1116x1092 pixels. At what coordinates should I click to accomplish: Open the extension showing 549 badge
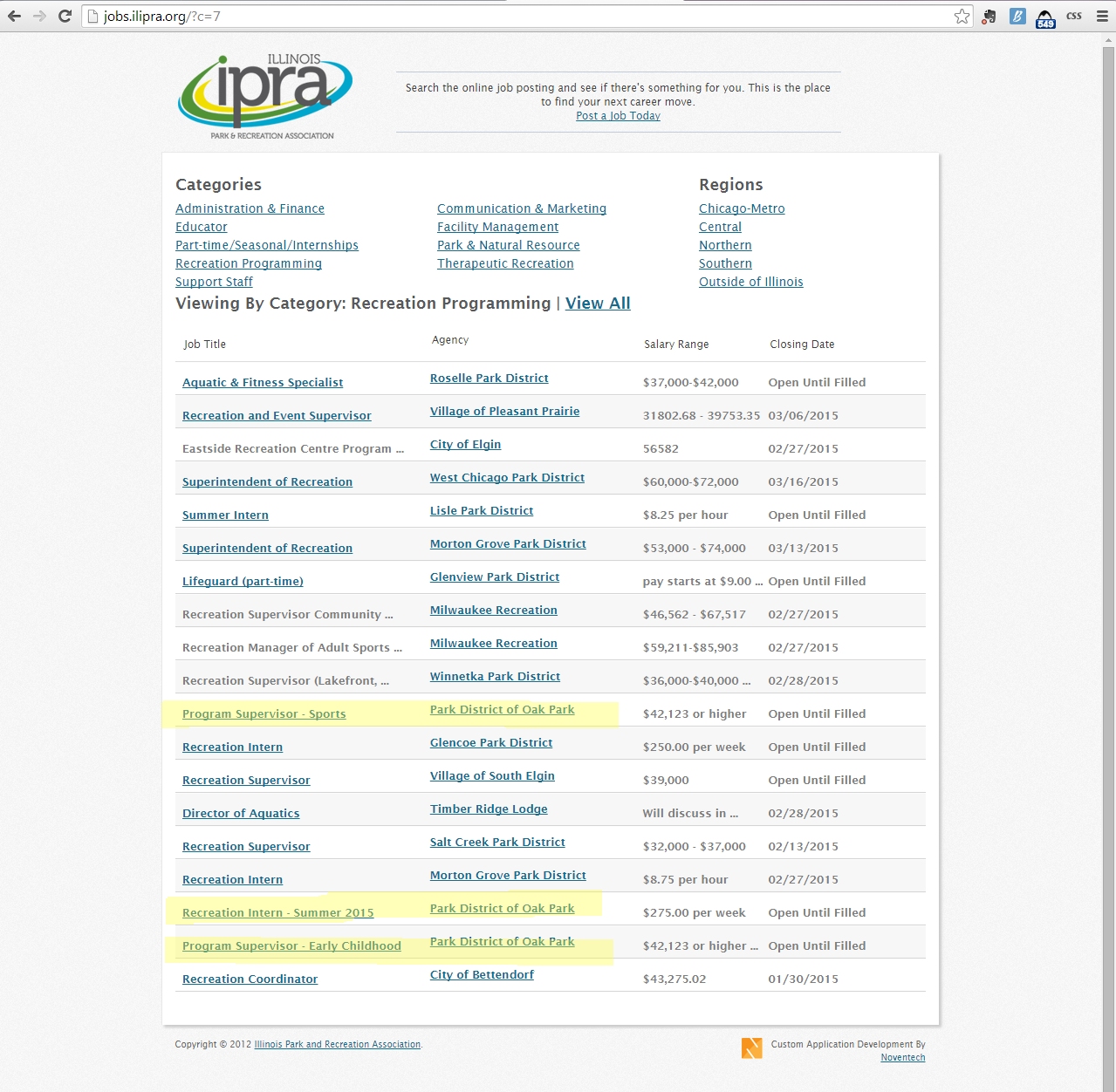point(1045,17)
